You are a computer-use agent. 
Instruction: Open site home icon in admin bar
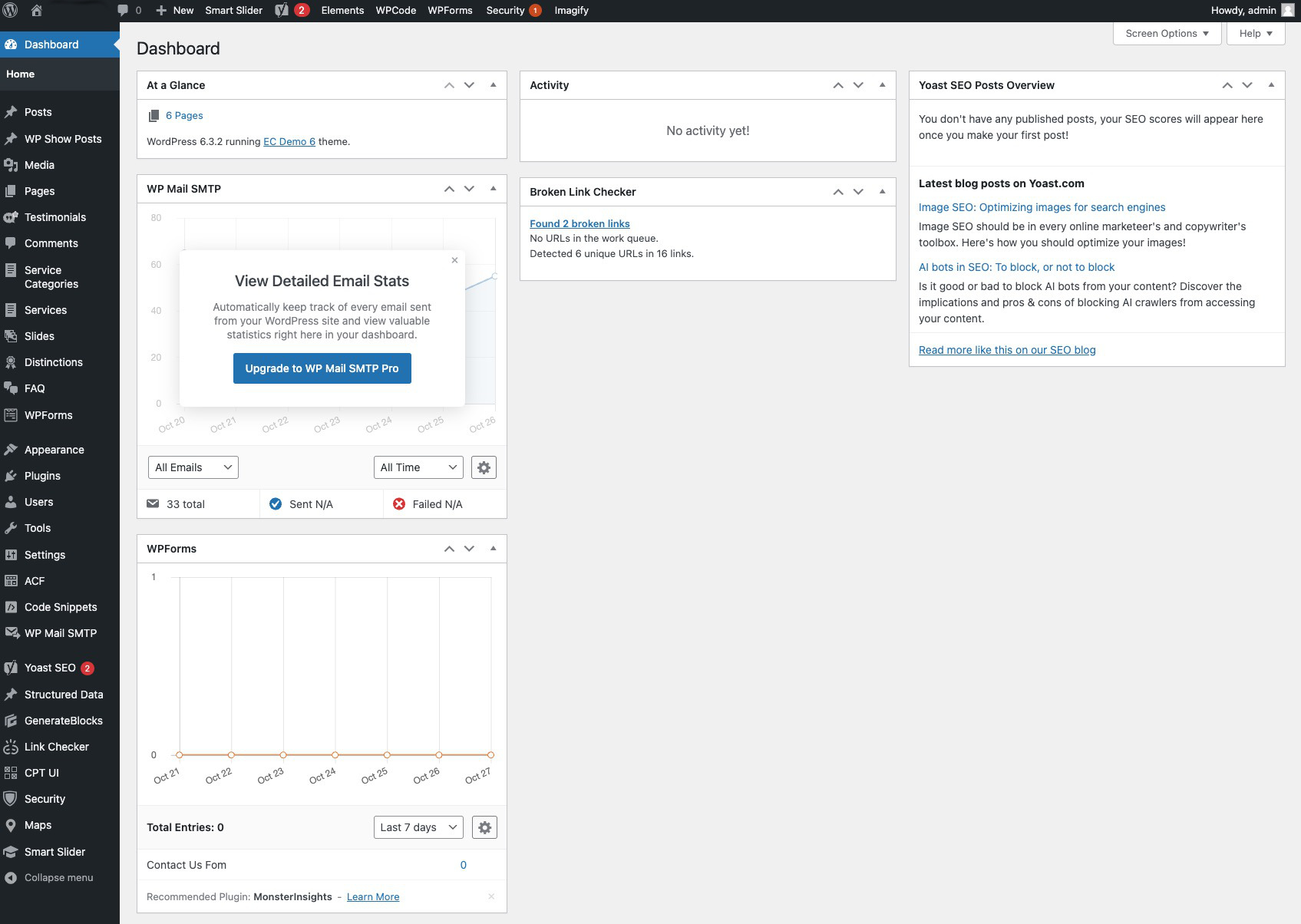pyautogui.click(x=36, y=11)
